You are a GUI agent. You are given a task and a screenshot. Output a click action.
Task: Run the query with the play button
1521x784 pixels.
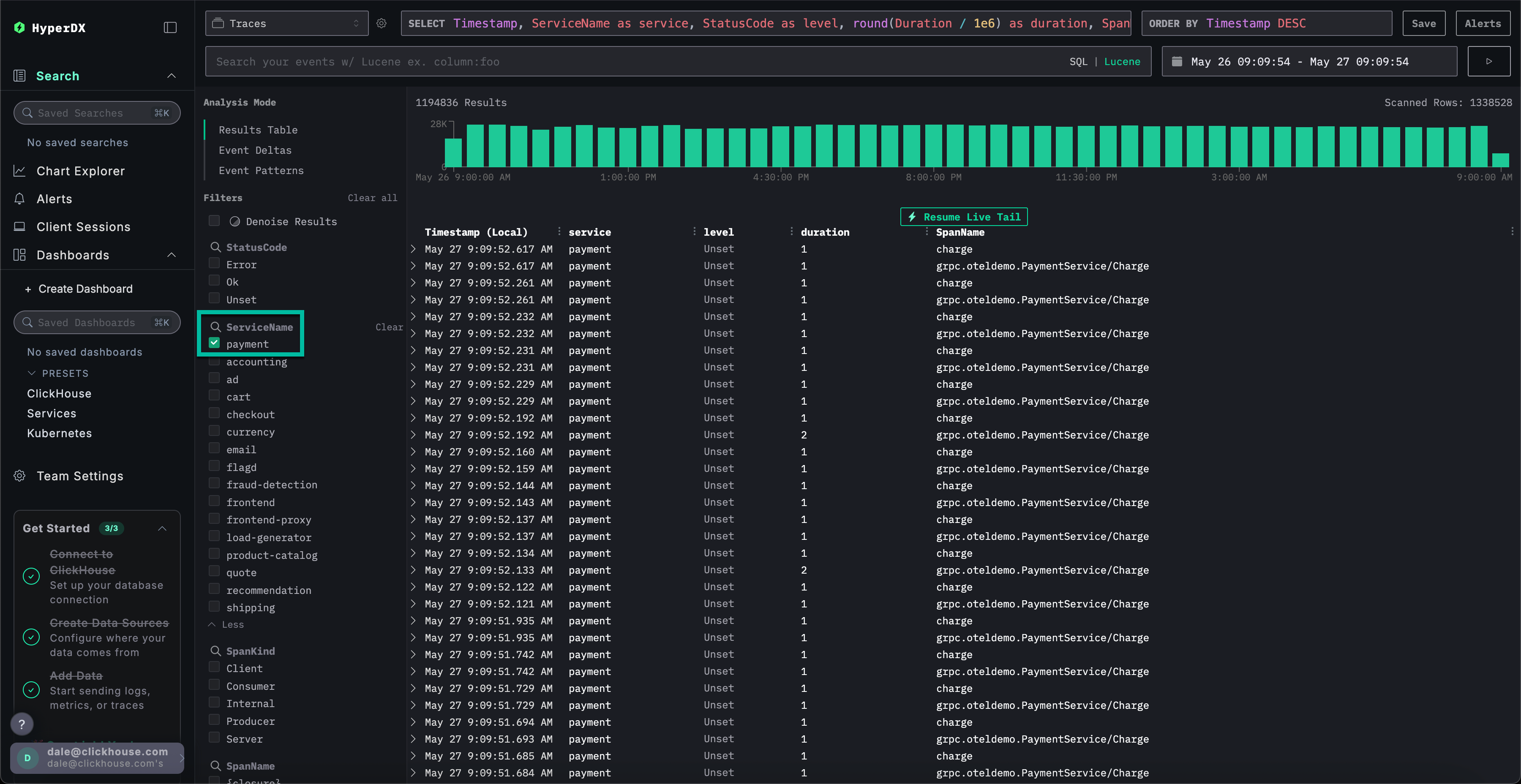coord(1488,61)
